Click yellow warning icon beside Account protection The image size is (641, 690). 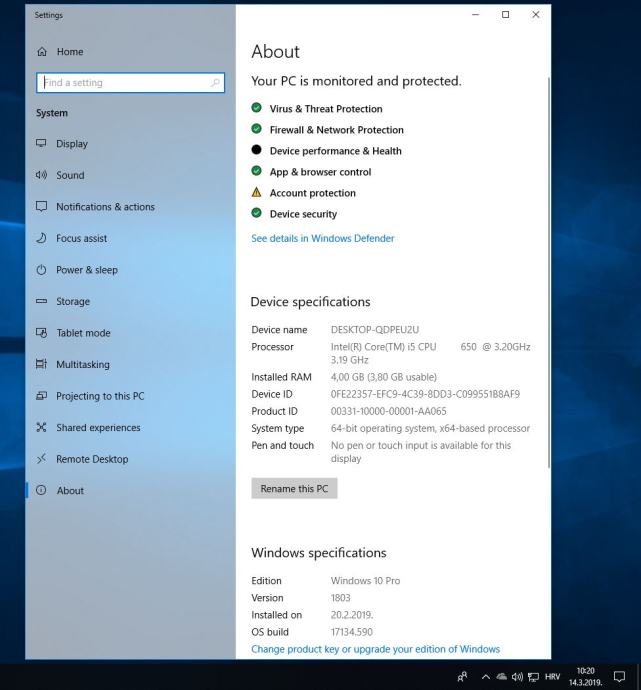(256, 192)
